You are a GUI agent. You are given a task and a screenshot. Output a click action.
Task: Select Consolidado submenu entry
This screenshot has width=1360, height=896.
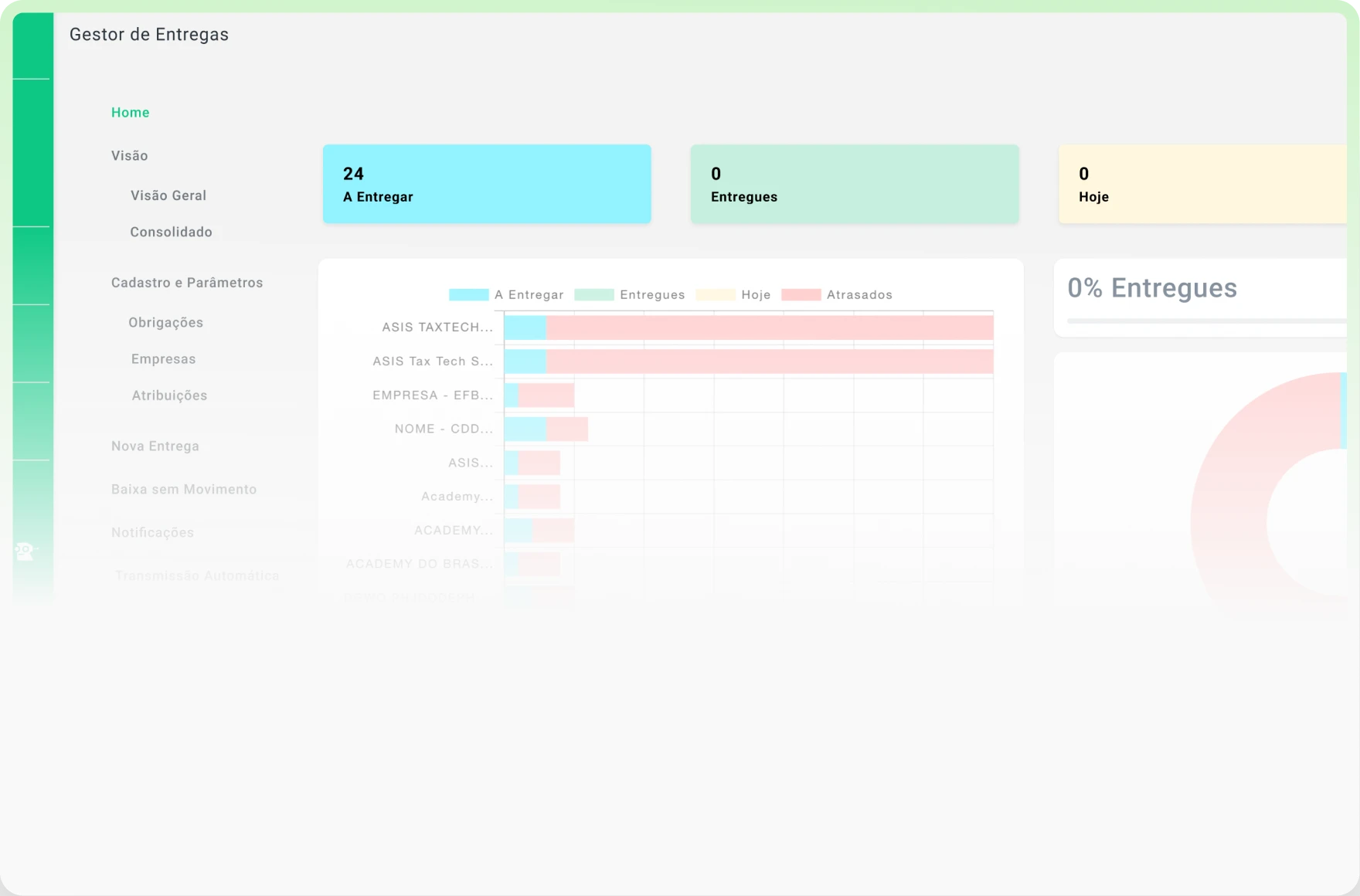coord(171,232)
